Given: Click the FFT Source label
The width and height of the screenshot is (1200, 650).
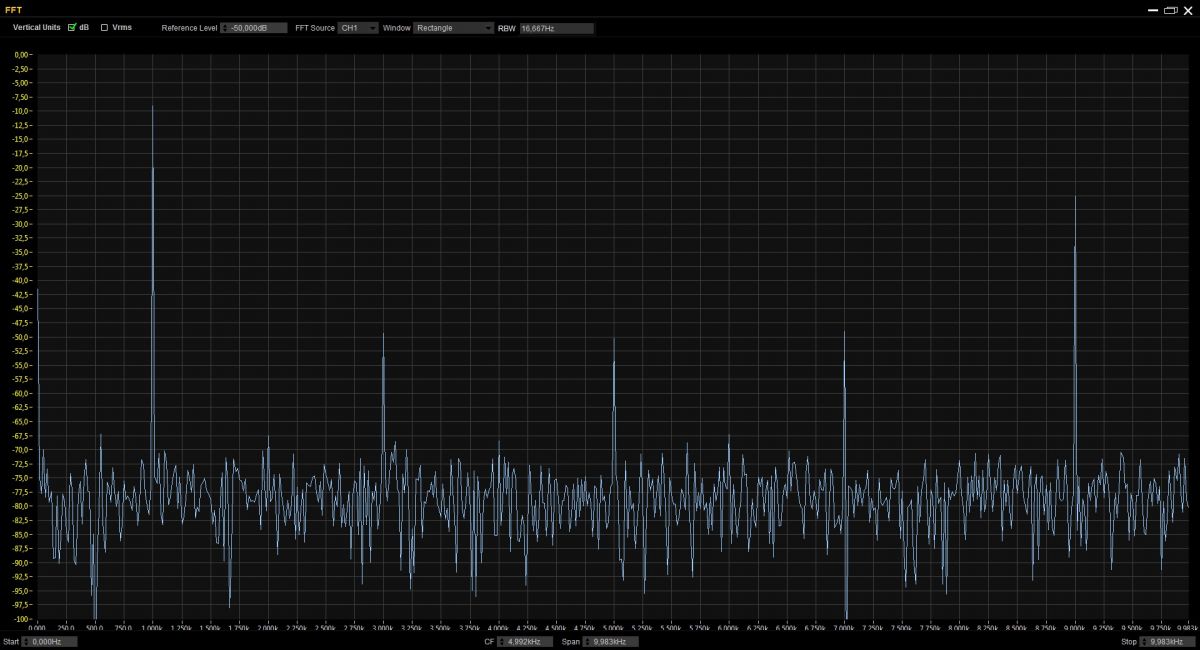Looking at the screenshot, I should pyautogui.click(x=315, y=28).
